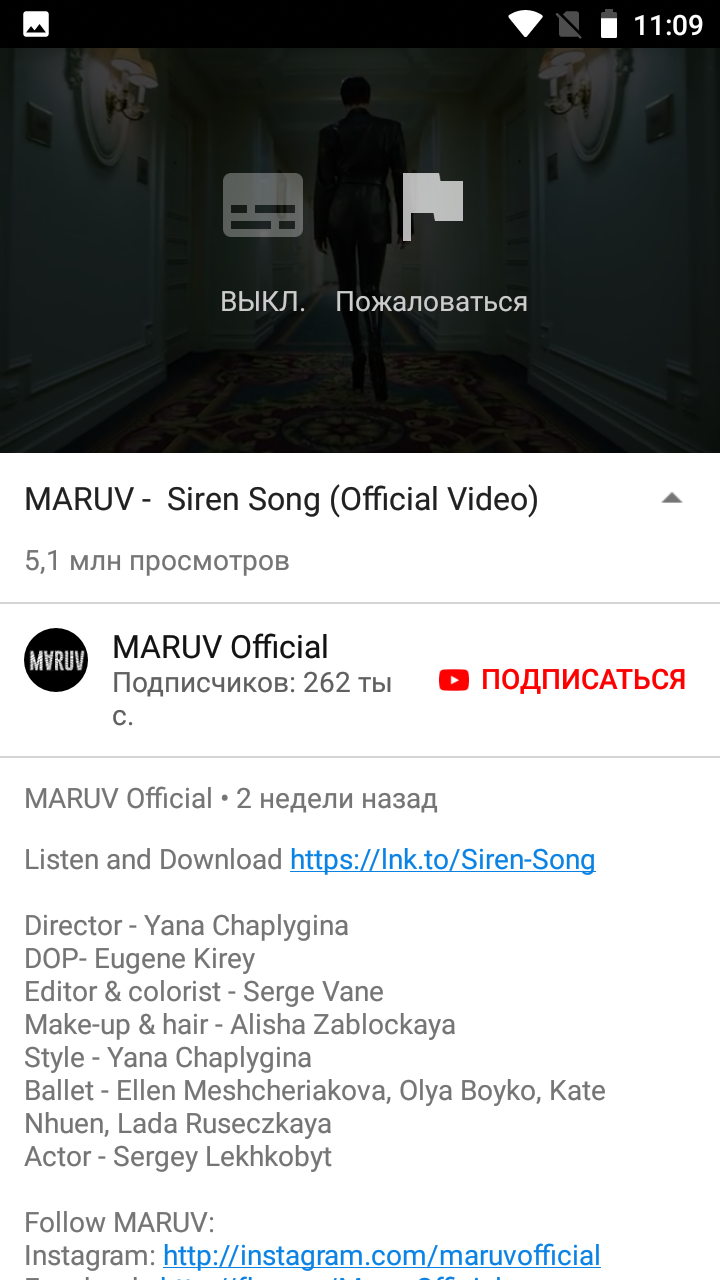The width and height of the screenshot is (720, 1280).
Task: Tap the subscriber count Подписчиков: 262 тыс.
Action: pyautogui.click(x=252, y=699)
